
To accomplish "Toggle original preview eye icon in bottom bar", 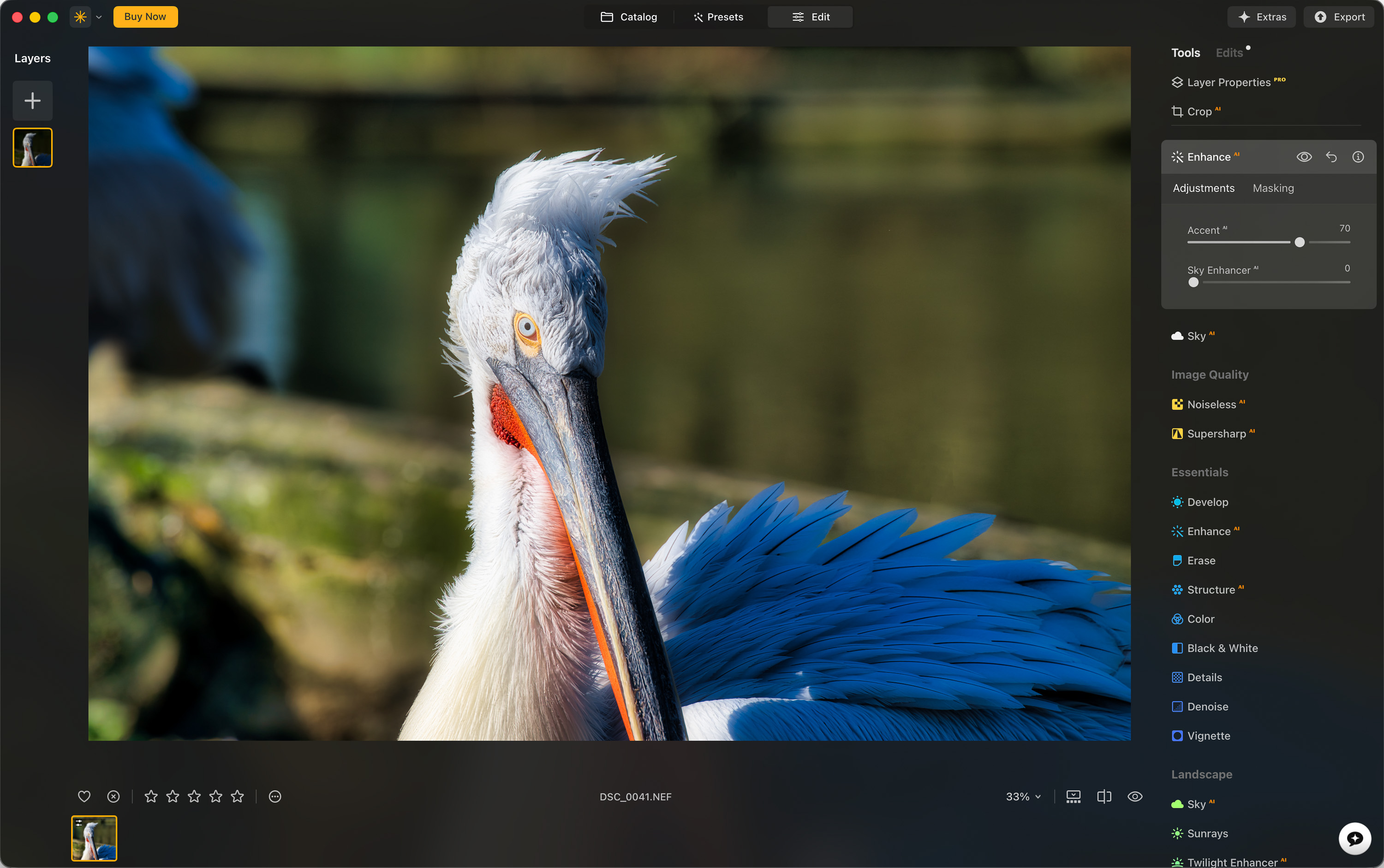I will tap(1135, 797).
